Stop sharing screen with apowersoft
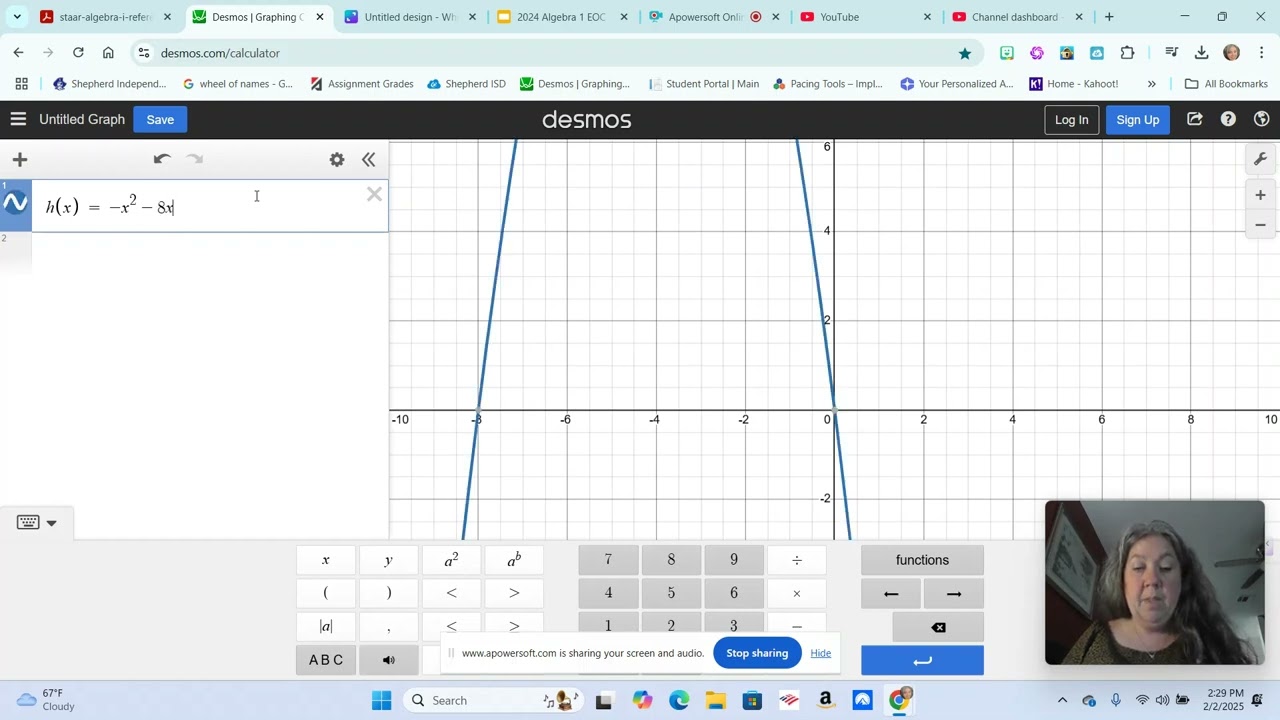 [757, 653]
